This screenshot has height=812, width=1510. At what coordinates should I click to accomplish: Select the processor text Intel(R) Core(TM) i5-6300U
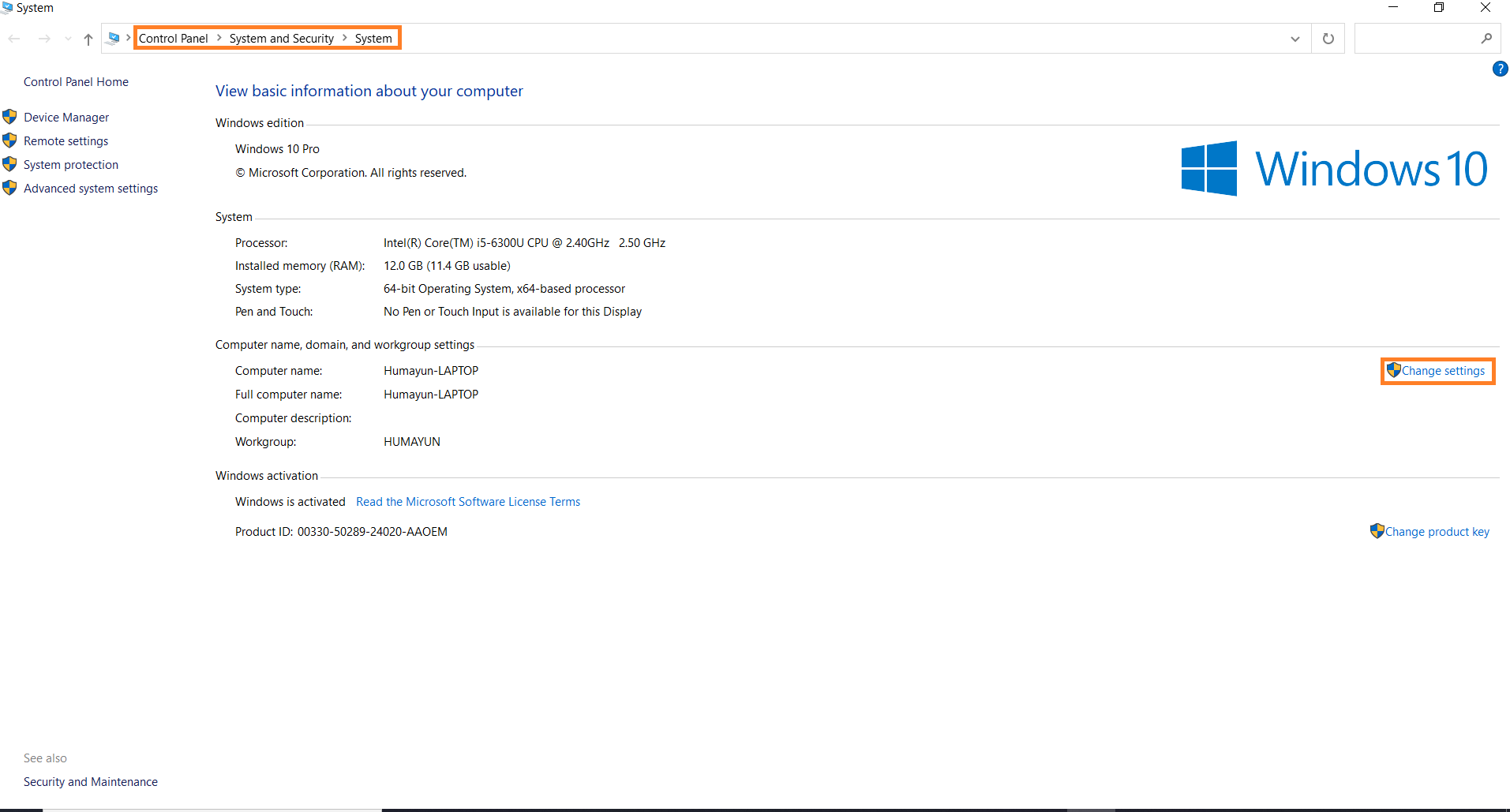point(454,243)
